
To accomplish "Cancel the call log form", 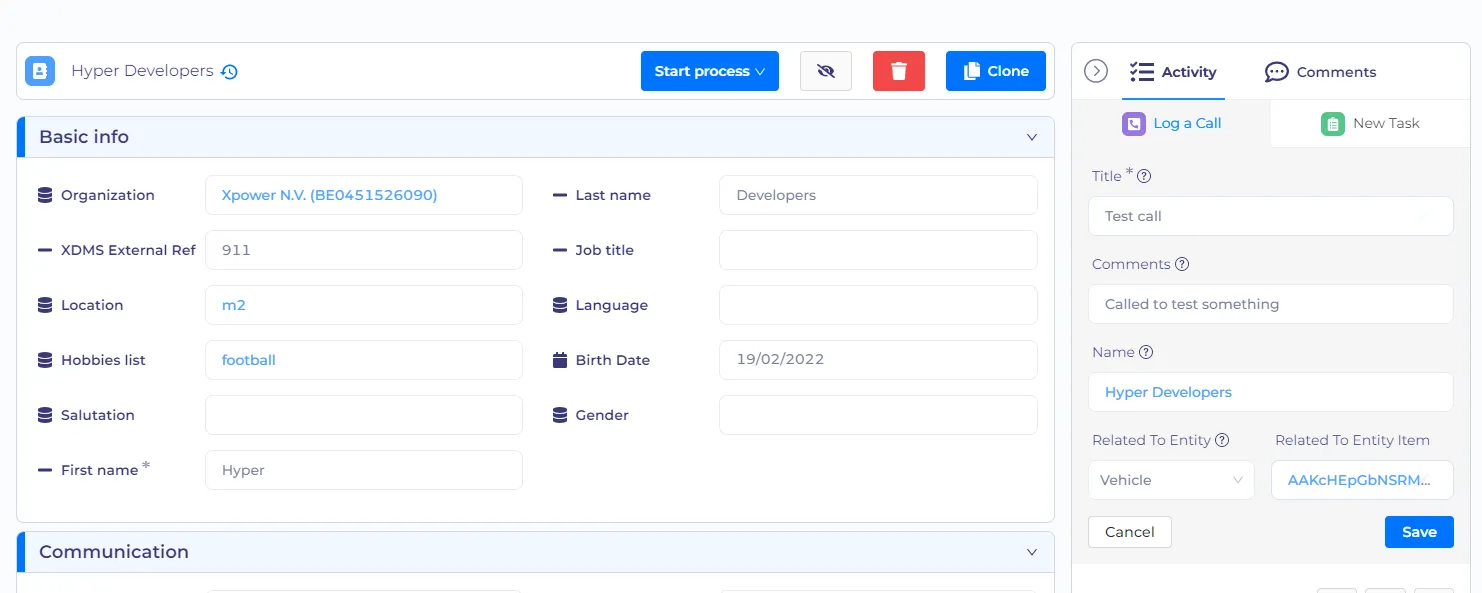I will coord(1130,532).
